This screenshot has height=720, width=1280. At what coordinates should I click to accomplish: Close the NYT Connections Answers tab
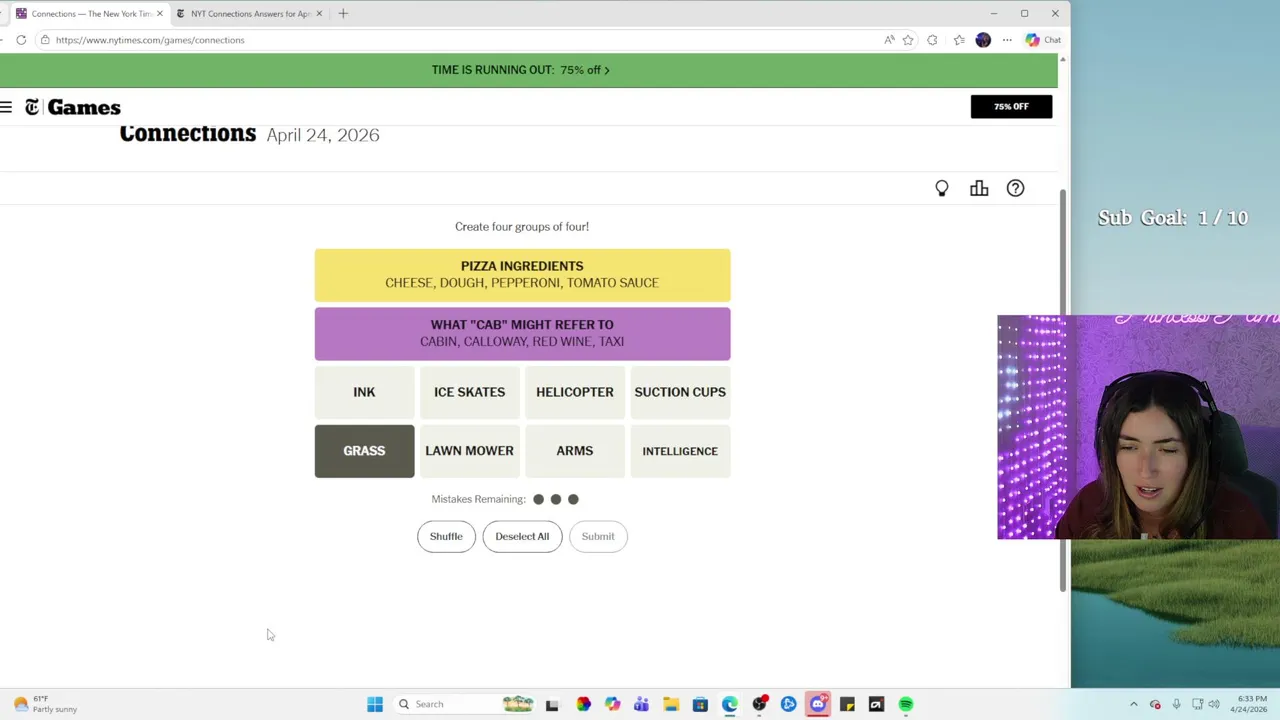[319, 14]
